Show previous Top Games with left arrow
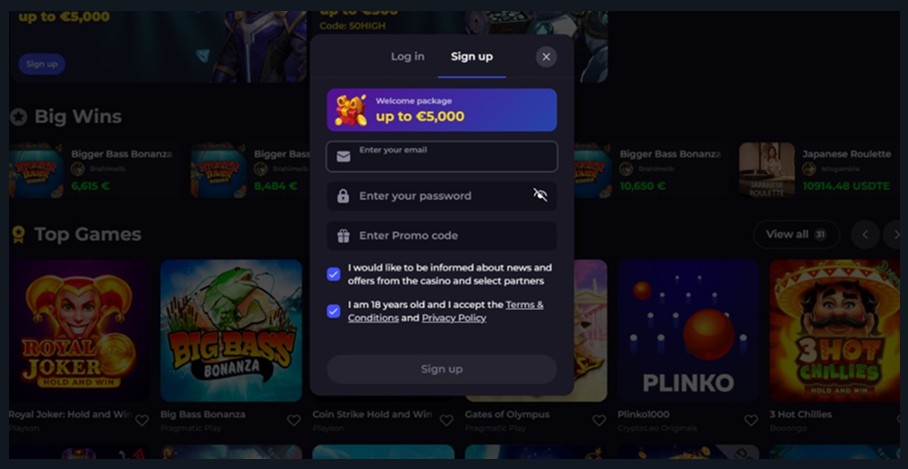The image size is (908, 469). [x=865, y=234]
